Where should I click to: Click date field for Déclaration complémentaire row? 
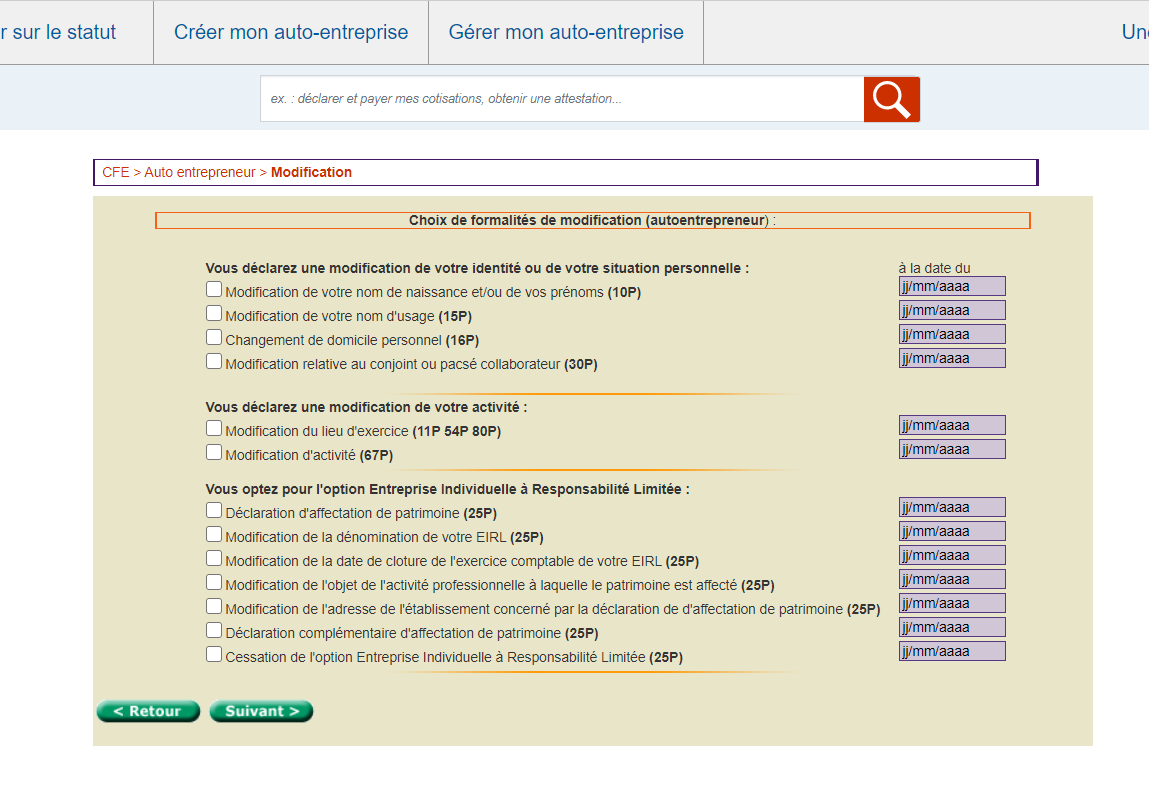coord(953,627)
